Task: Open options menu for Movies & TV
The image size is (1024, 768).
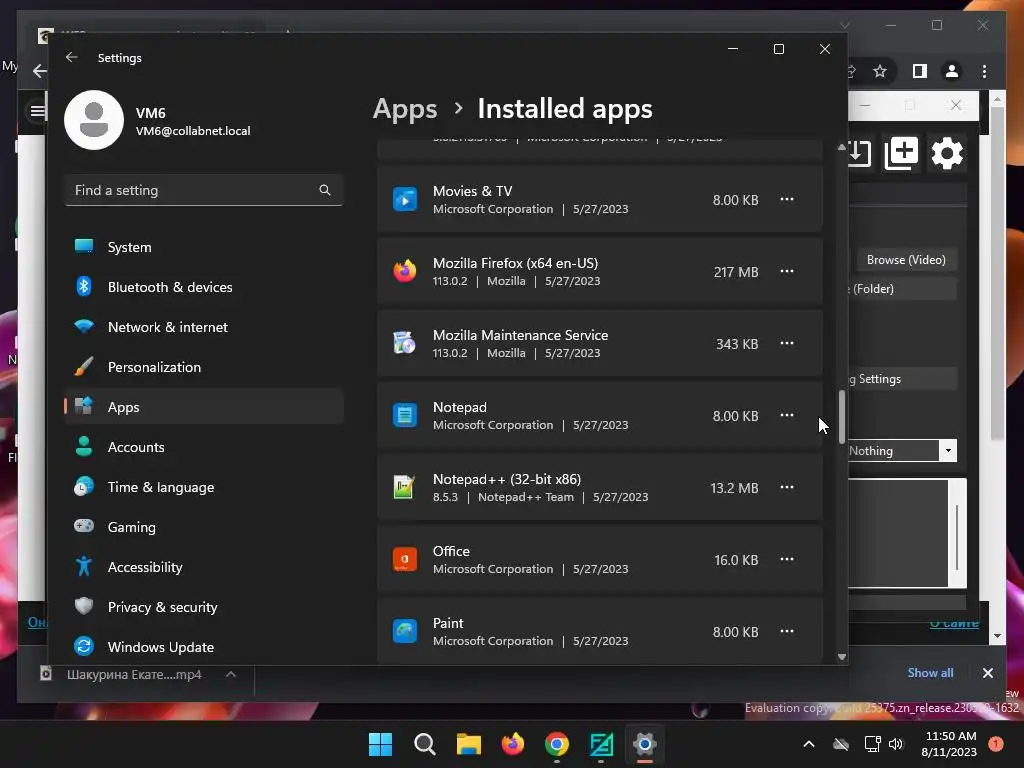Action: [786, 199]
